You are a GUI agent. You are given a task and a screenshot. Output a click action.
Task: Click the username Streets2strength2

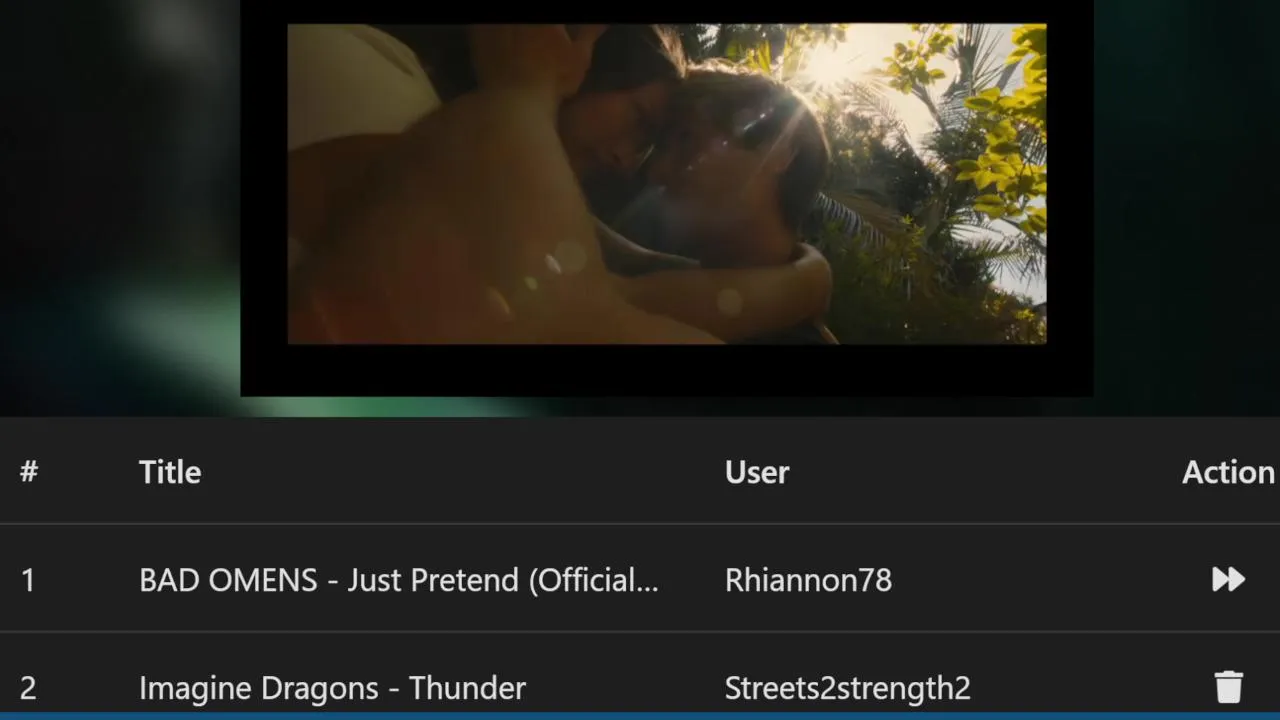coord(847,688)
